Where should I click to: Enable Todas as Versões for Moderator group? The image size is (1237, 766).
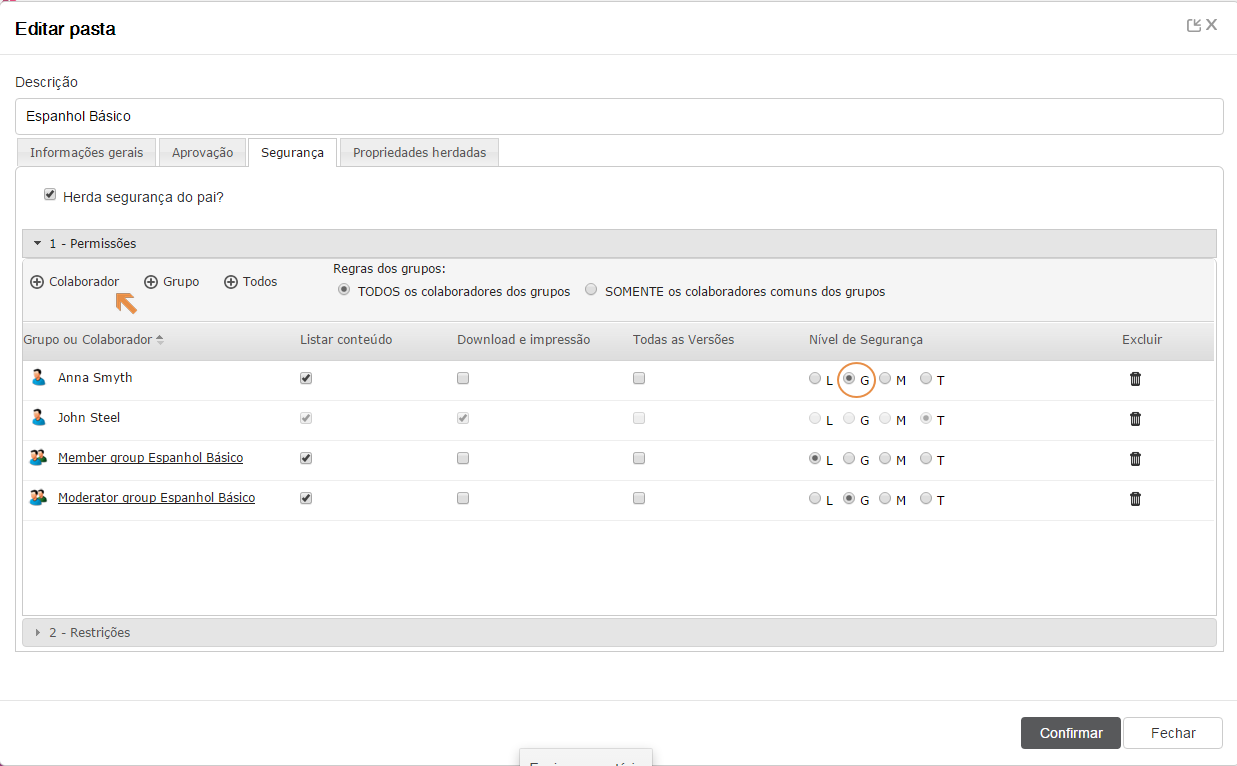coord(639,498)
